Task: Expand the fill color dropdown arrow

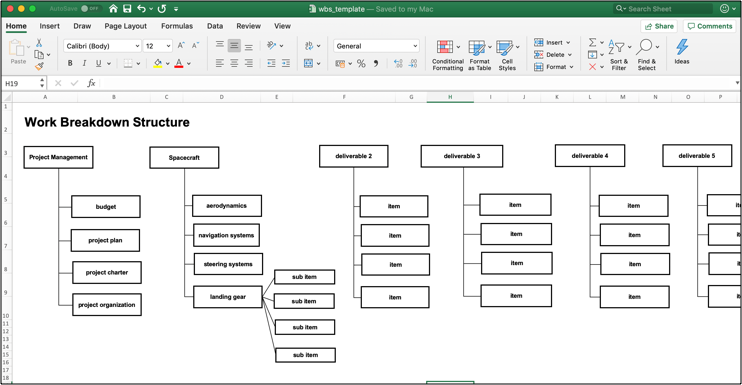Action: coord(168,63)
